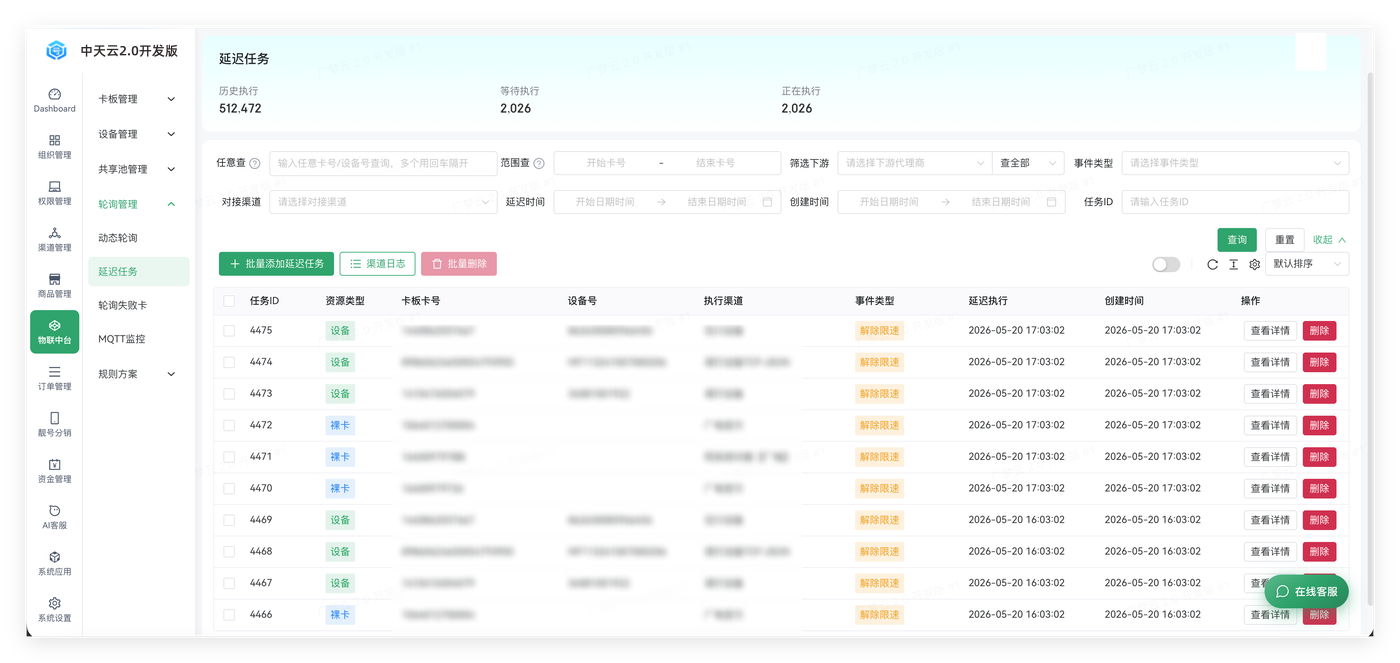Open 商品管理 sidebar icon
The height and width of the screenshot is (663, 1400).
54,285
